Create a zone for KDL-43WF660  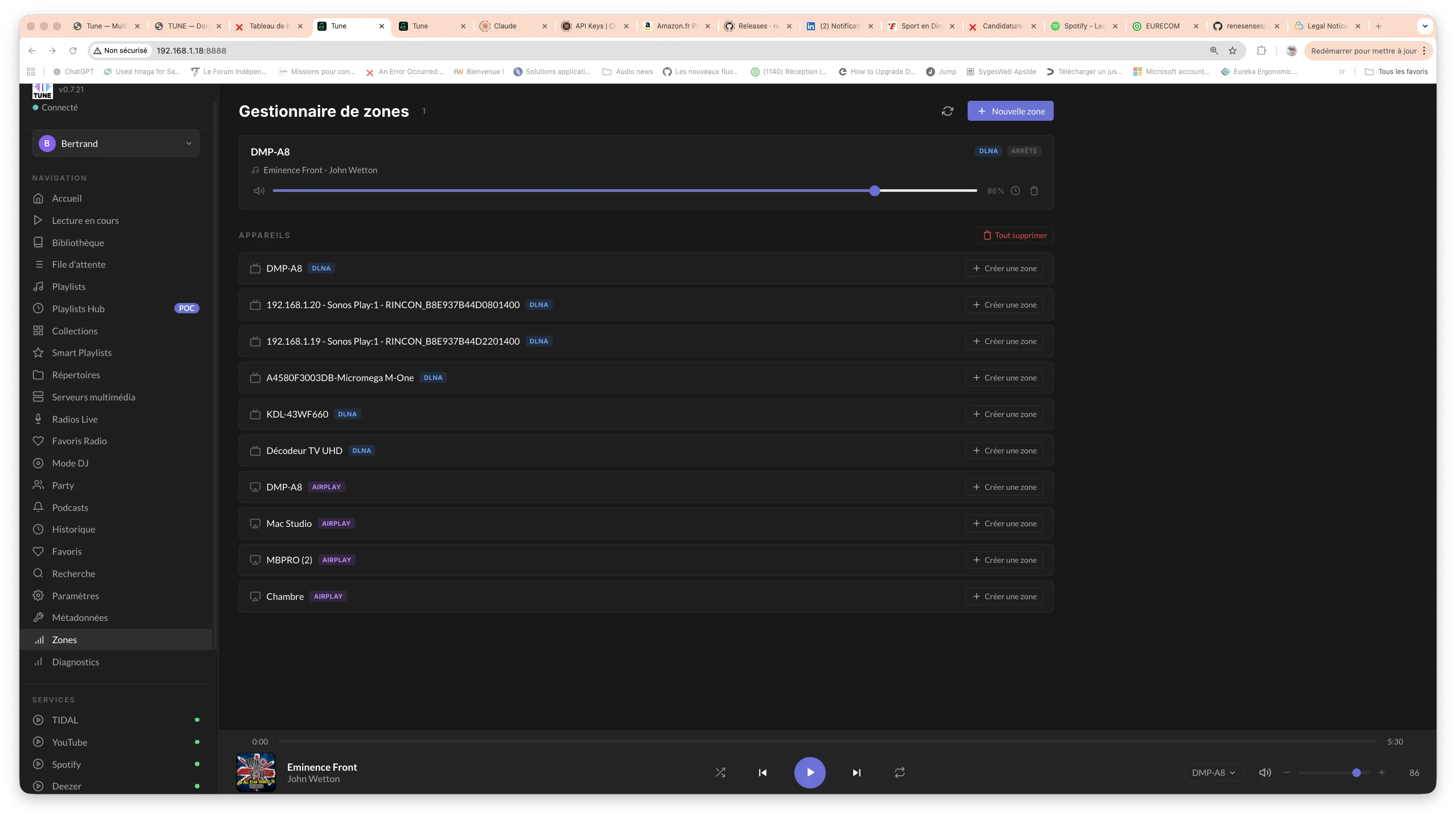click(x=1004, y=414)
